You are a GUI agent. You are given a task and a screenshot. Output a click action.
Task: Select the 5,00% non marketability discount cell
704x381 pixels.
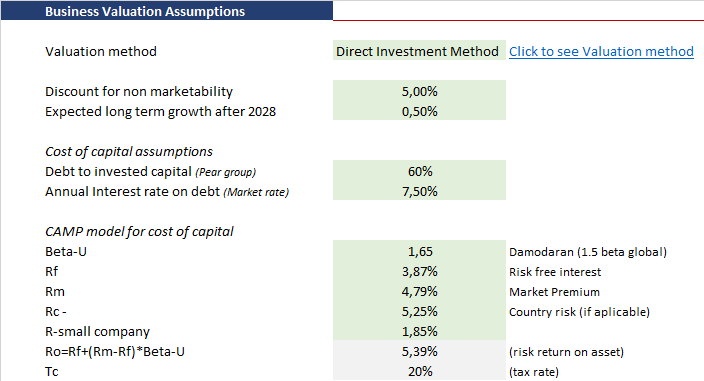tap(419, 91)
